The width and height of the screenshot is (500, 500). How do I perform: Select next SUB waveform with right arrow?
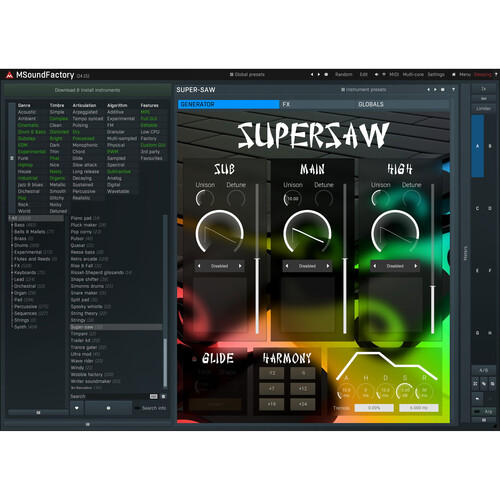pos(240,266)
